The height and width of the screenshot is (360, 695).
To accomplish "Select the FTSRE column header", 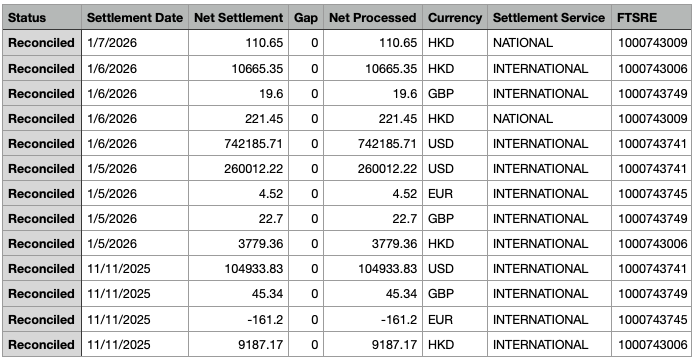I will pyautogui.click(x=652, y=18).
